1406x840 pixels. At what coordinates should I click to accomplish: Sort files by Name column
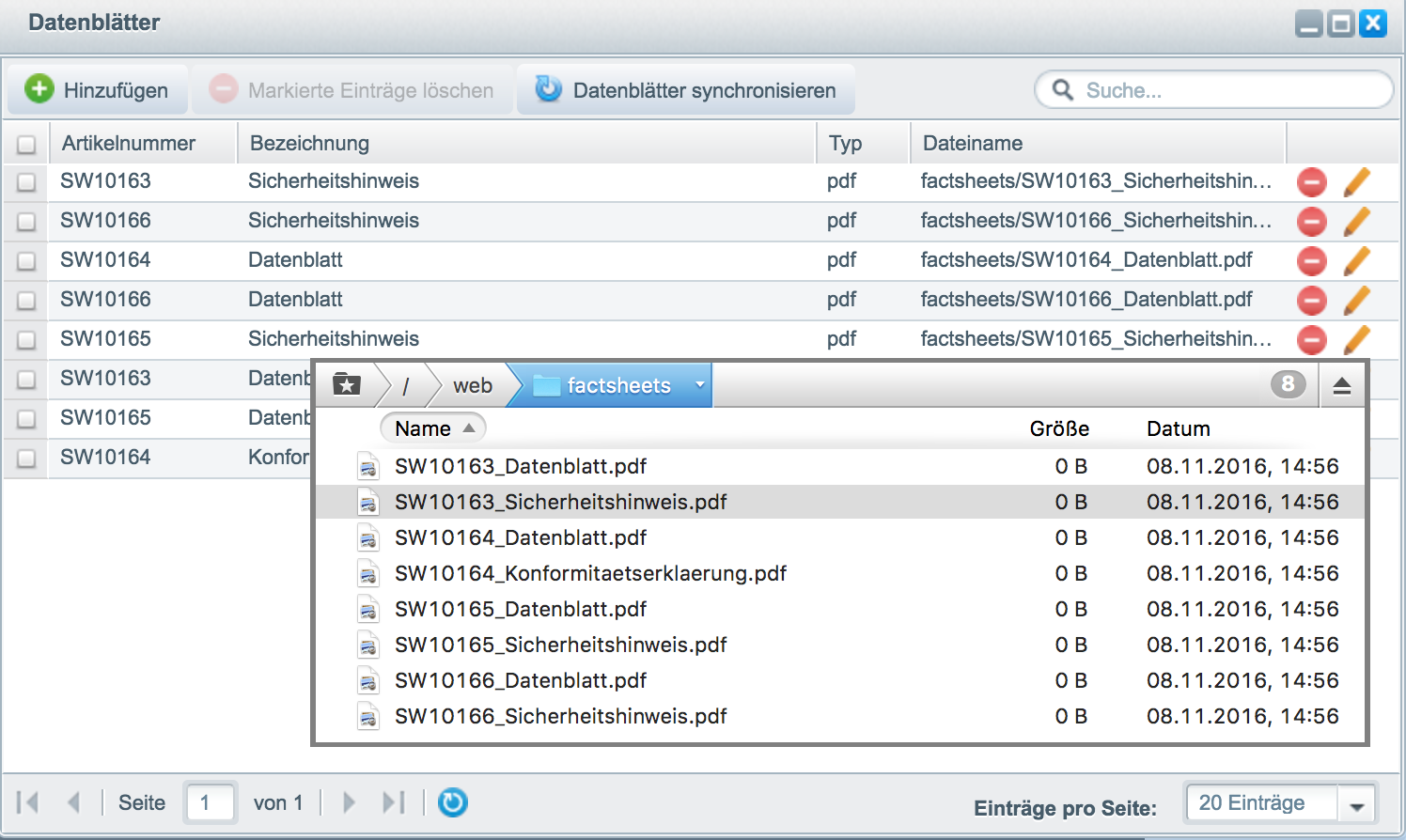433,428
